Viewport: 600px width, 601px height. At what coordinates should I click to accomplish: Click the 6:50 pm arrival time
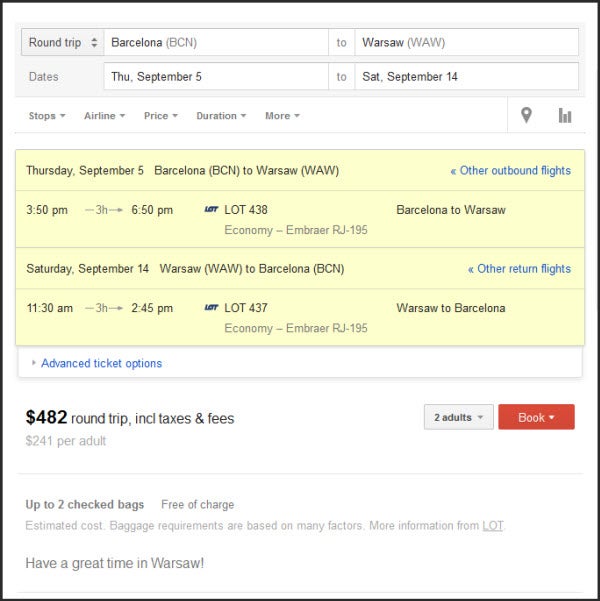point(152,210)
